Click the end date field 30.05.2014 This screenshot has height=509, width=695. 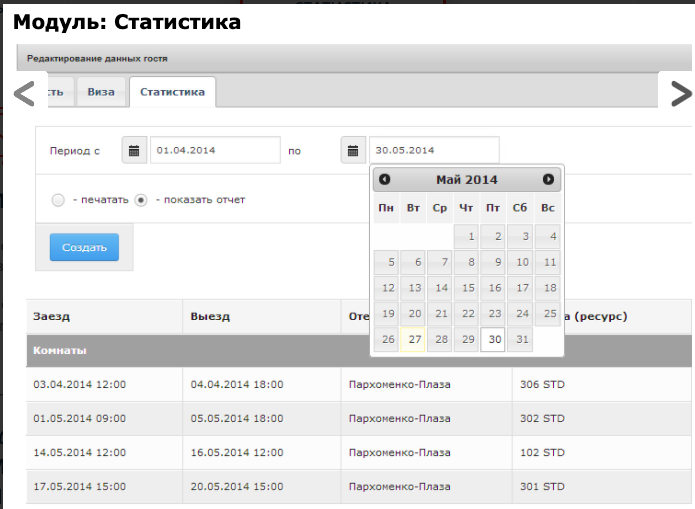click(x=434, y=150)
